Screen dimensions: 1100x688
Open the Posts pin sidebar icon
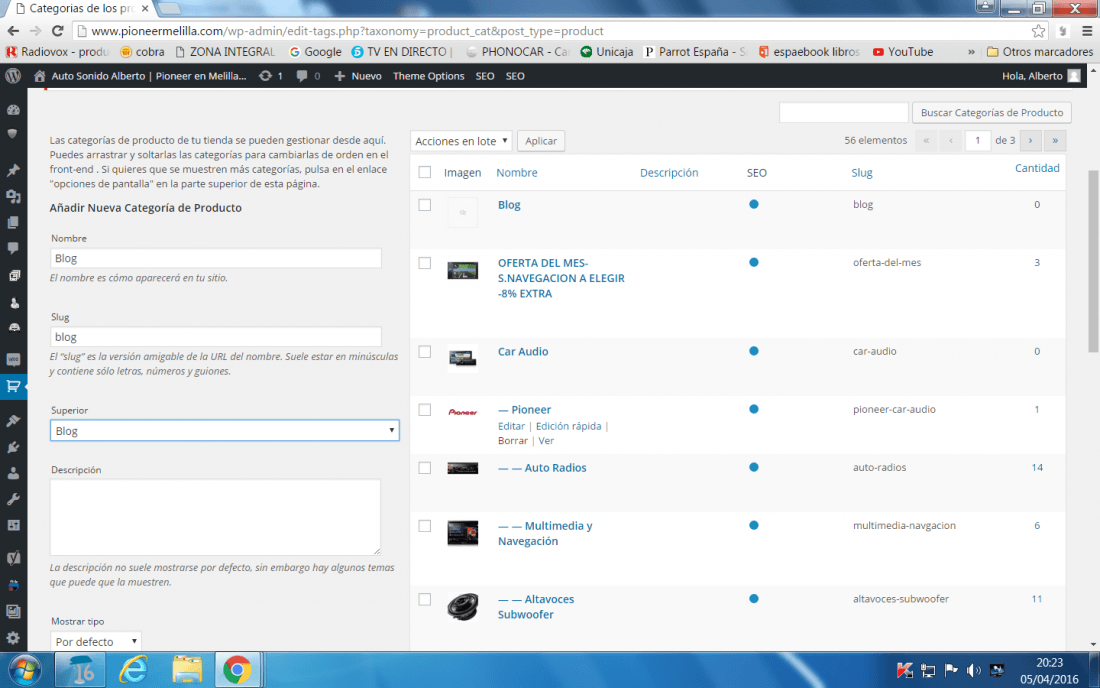13,170
